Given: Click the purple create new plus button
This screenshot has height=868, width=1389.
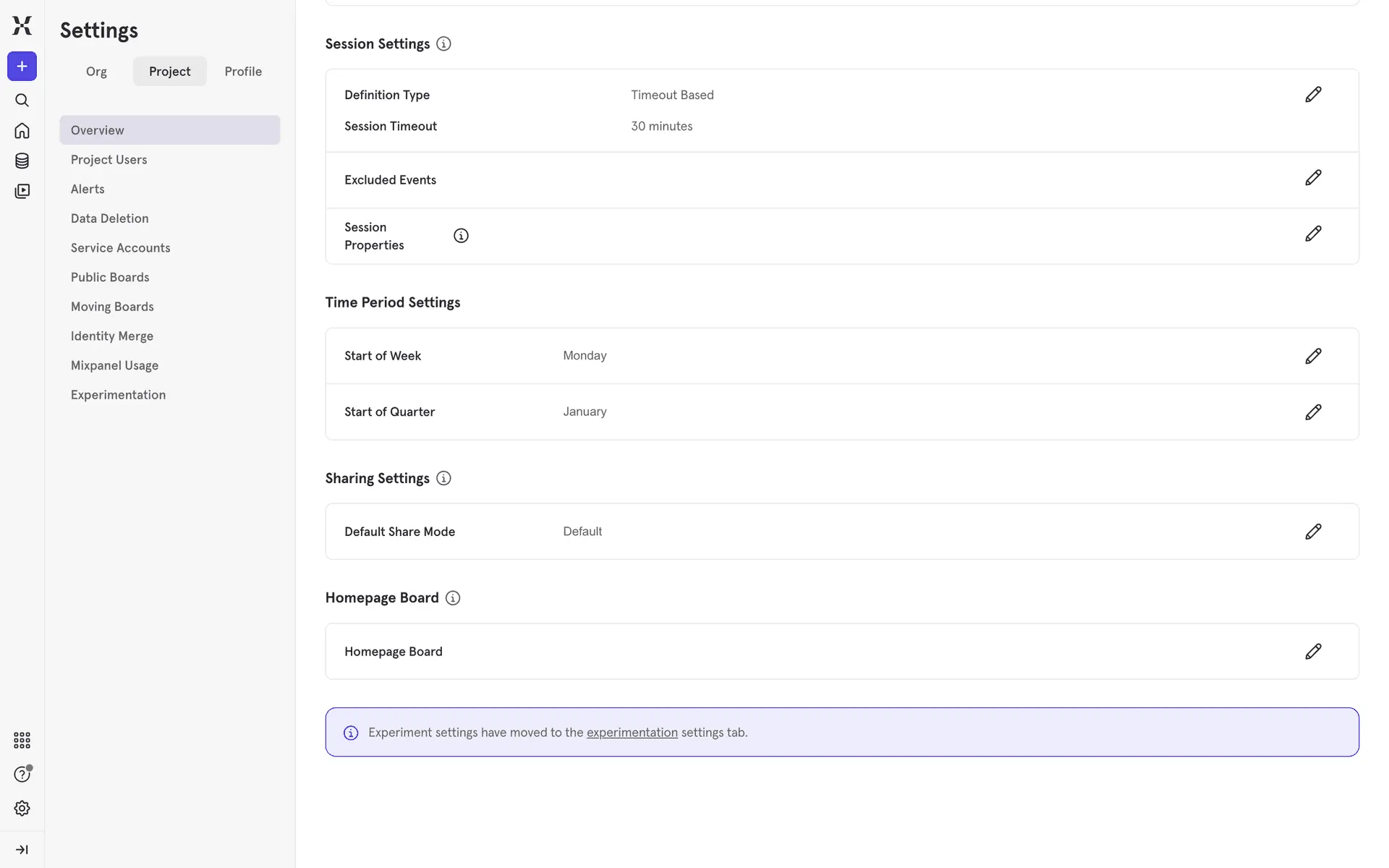Looking at the screenshot, I should click(x=22, y=67).
